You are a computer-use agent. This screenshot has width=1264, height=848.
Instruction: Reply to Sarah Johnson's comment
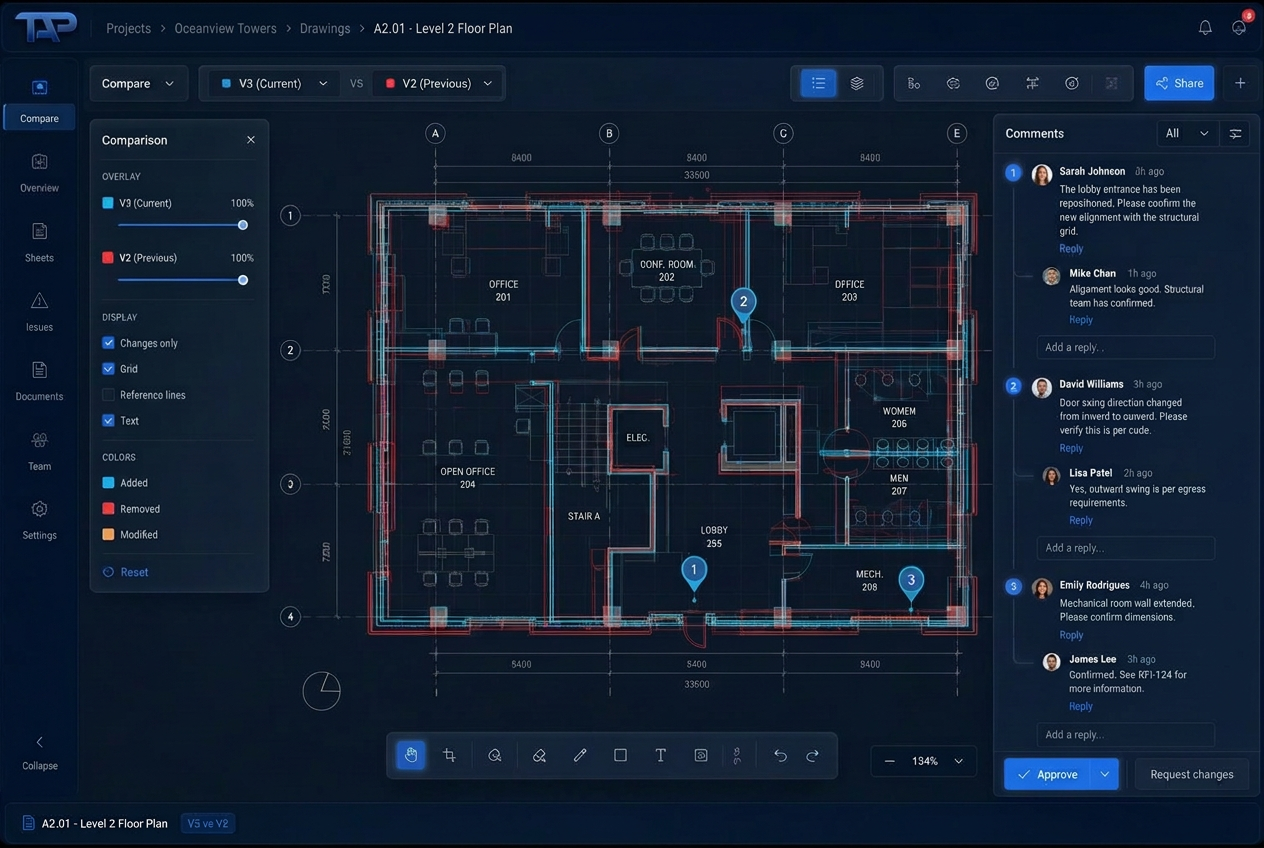(1071, 248)
